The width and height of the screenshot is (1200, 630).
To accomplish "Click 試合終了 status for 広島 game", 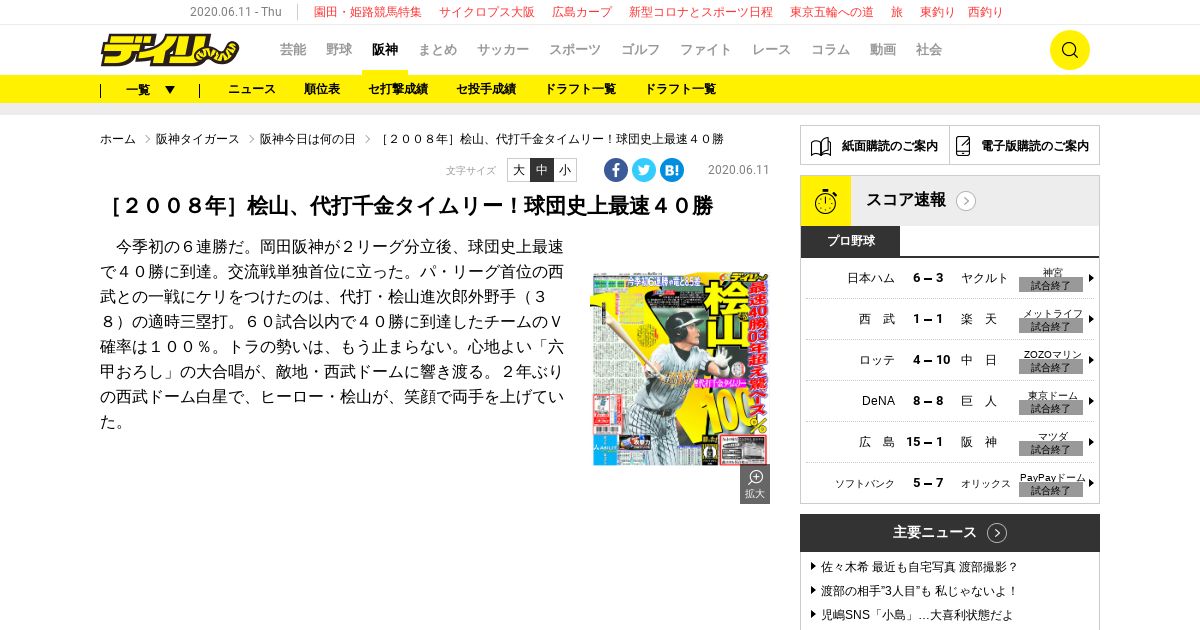I will point(1051,449).
